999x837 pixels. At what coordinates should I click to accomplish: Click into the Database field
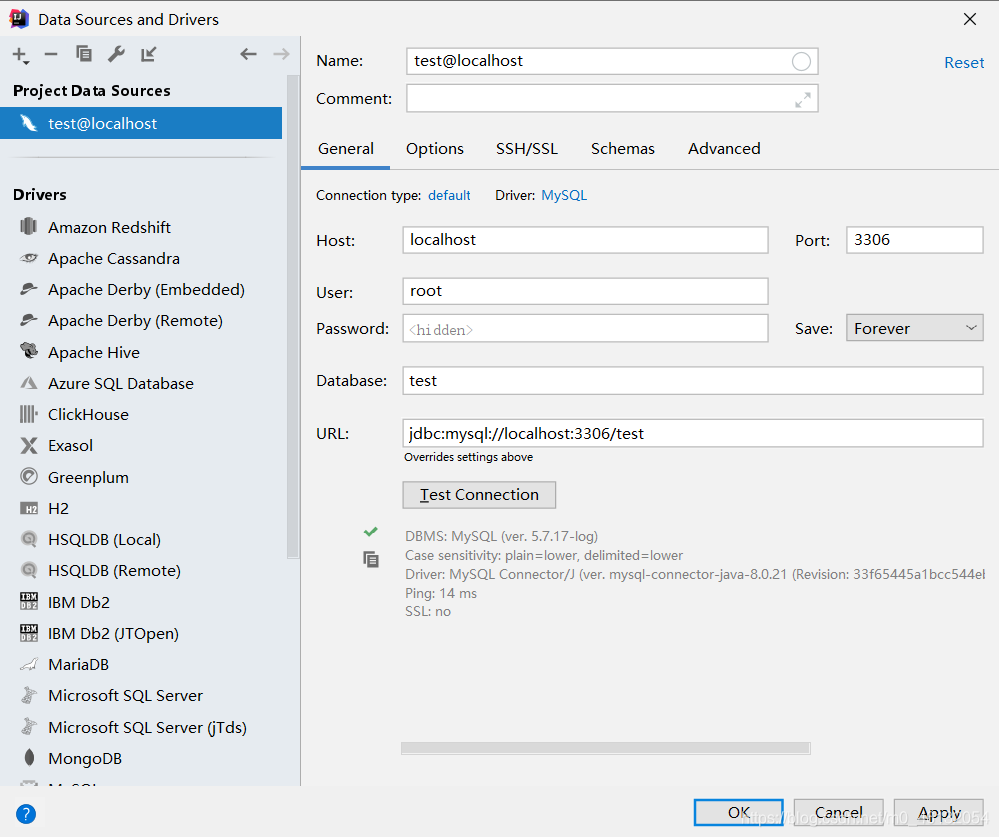tap(693, 381)
